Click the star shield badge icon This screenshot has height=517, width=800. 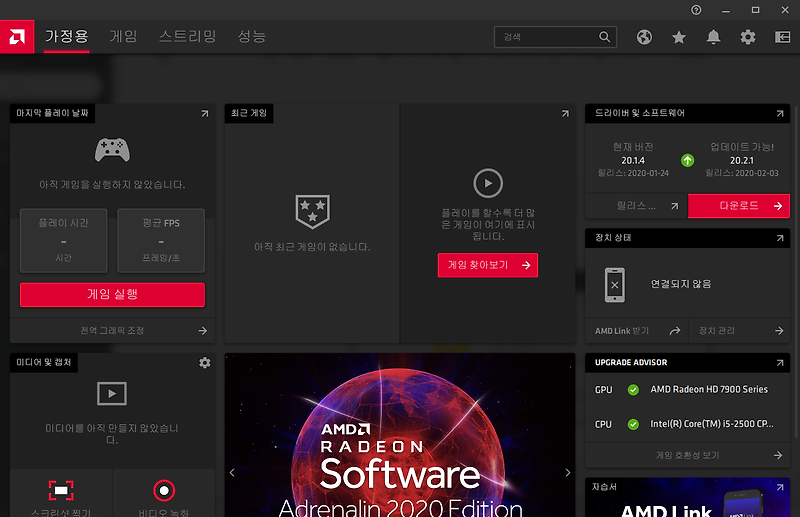(x=313, y=211)
